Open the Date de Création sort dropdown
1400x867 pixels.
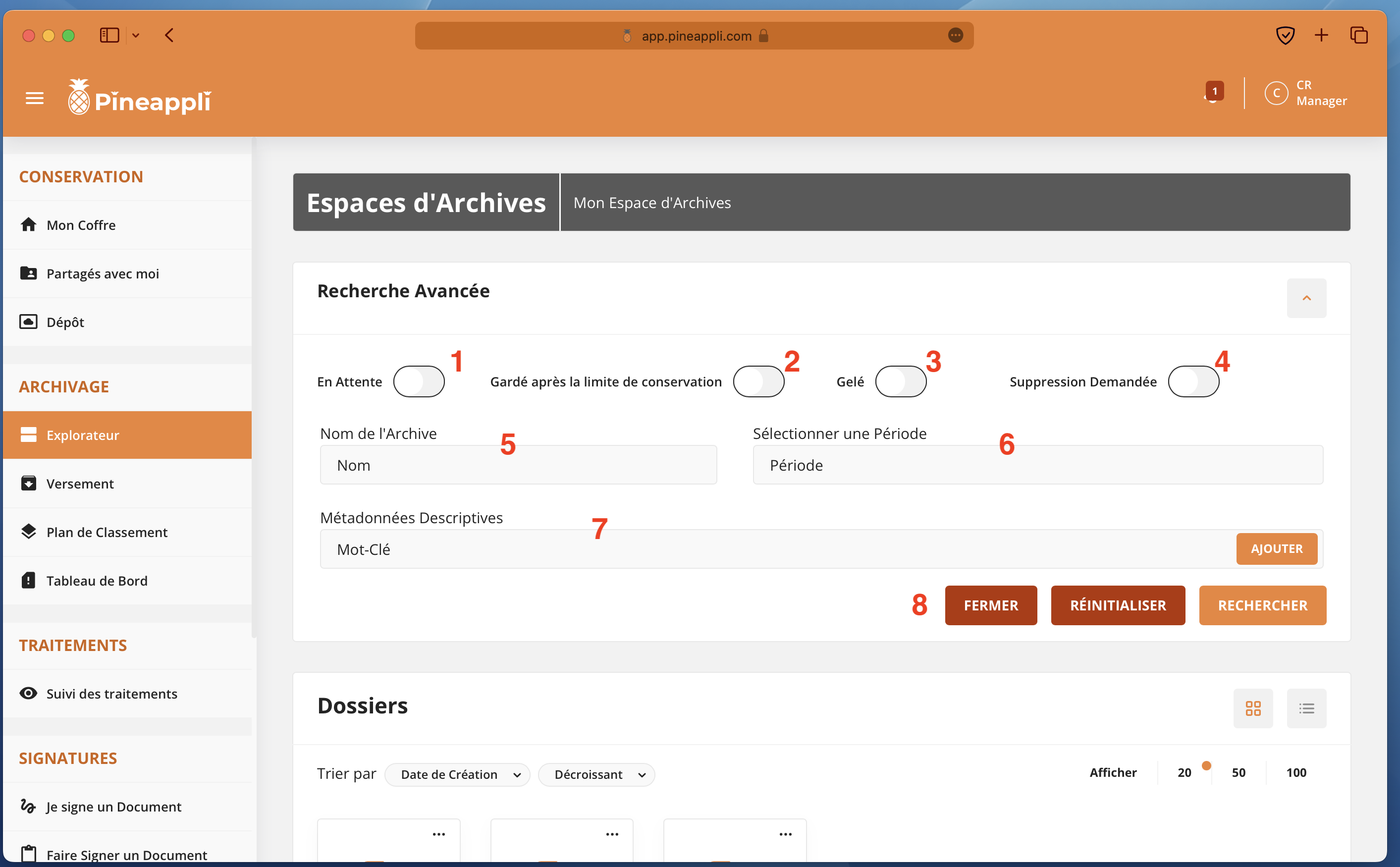(457, 775)
